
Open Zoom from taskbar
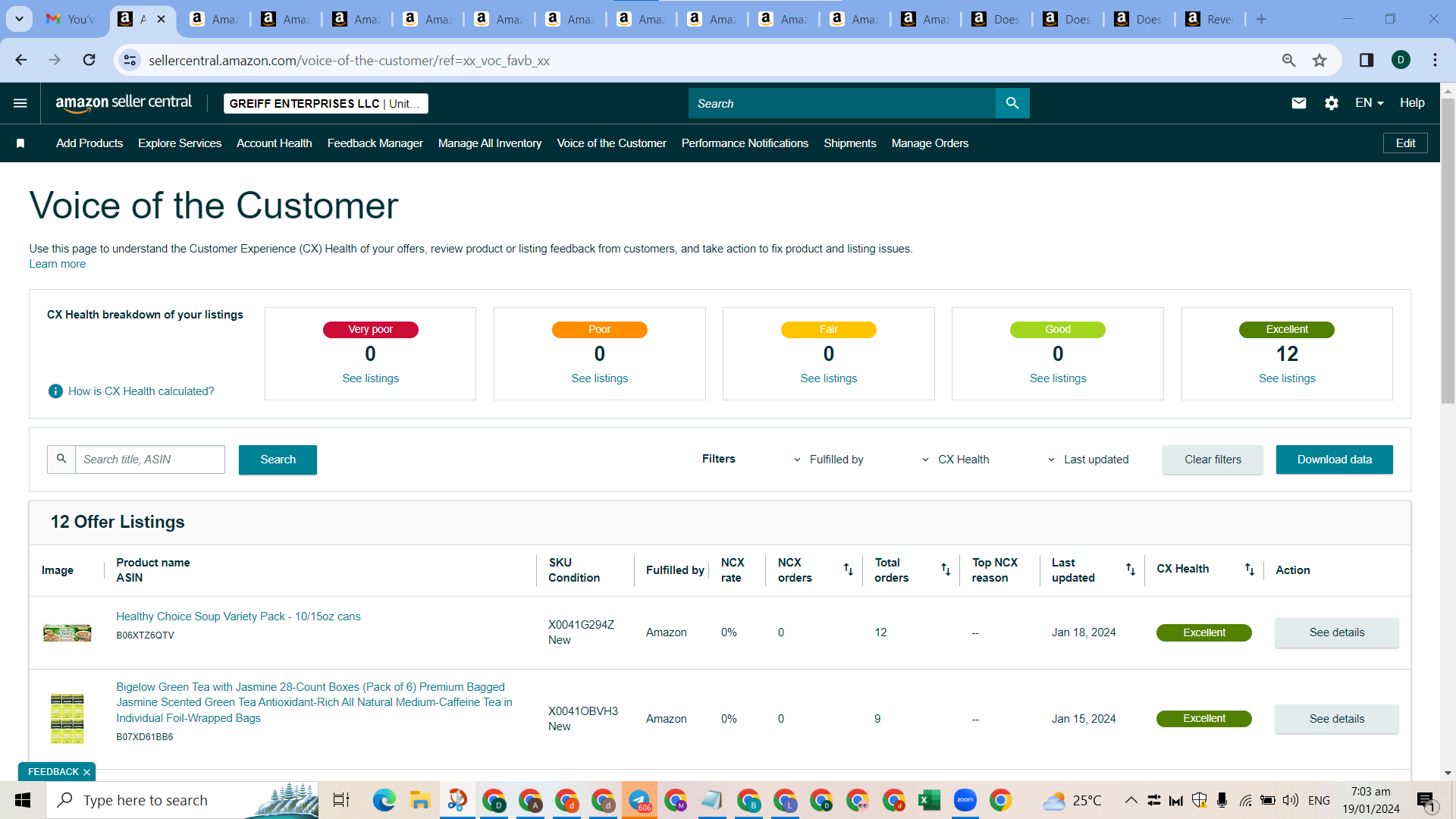[x=965, y=800]
